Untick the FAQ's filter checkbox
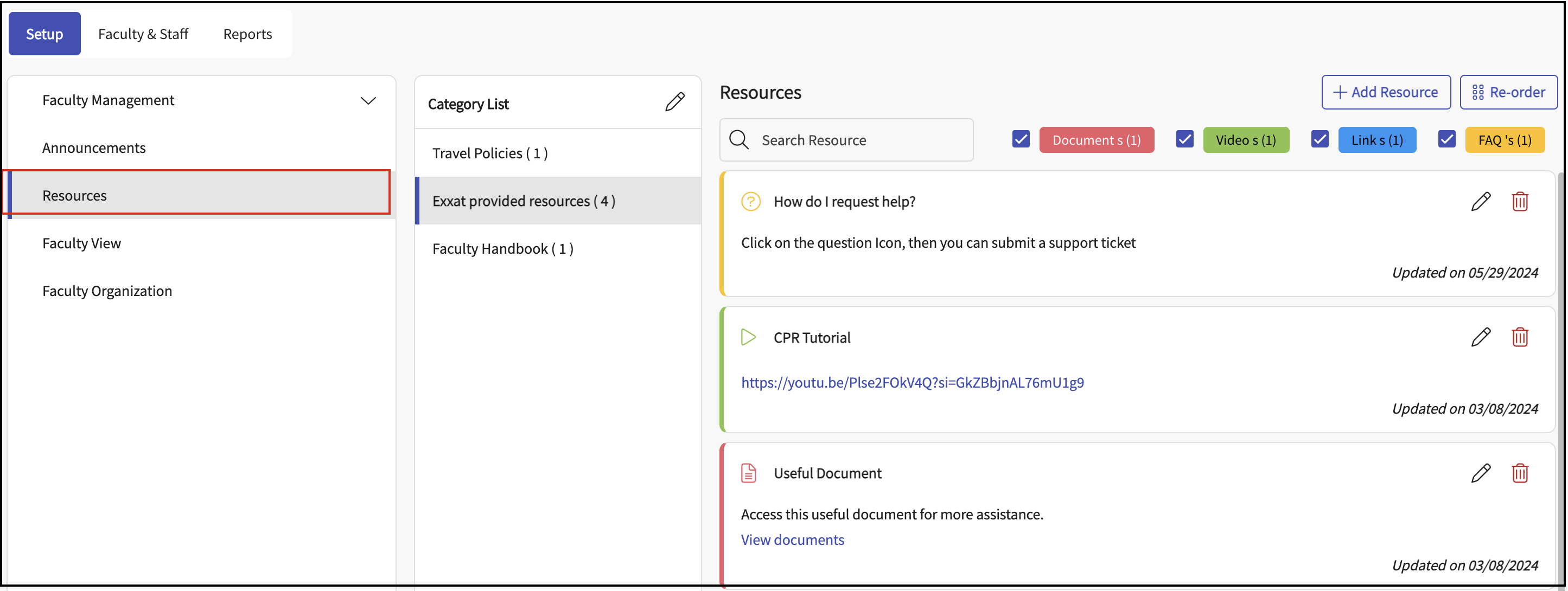The height and width of the screenshot is (591, 1568). 1446,139
